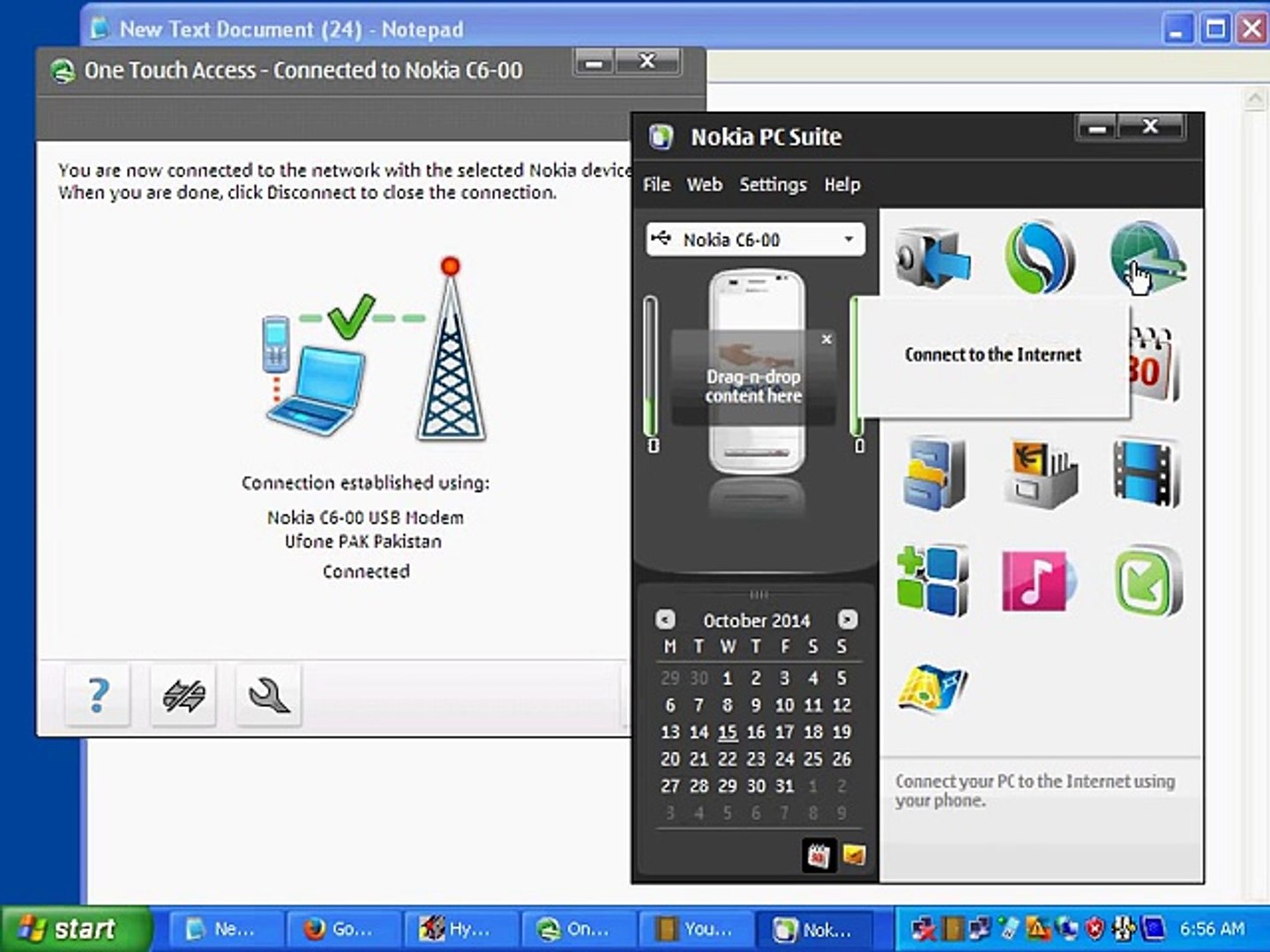Viewport: 1270px width, 952px height.
Task: Open the Help menu in Nokia PC Suite
Action: 842,184
